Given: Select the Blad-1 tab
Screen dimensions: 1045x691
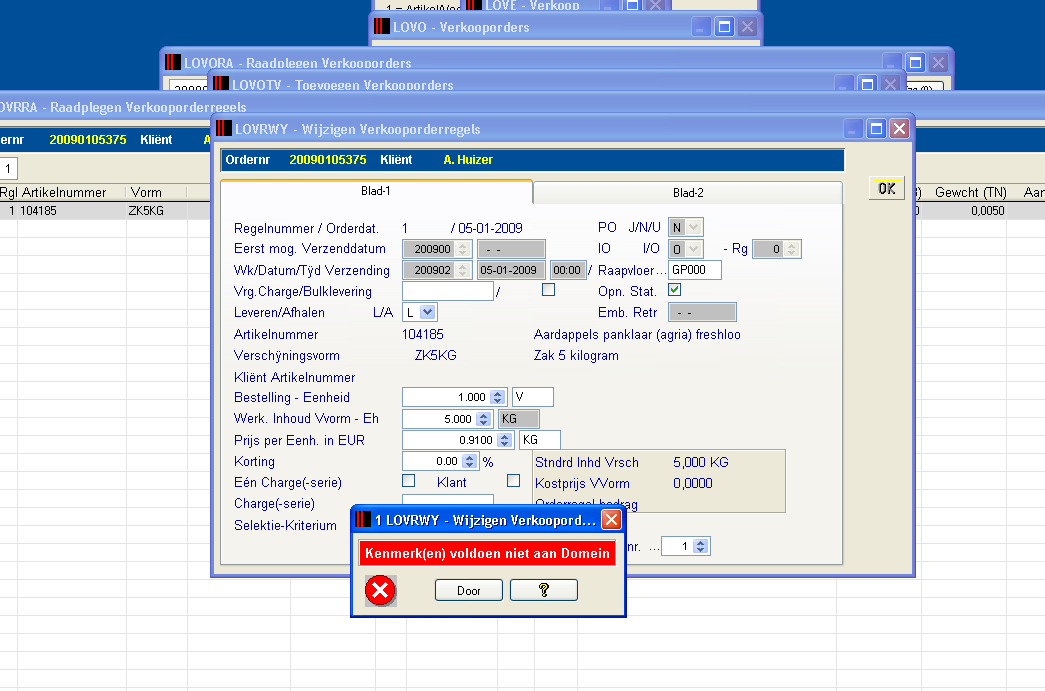Looking at the screenshot, I should (x=376, y=191).
